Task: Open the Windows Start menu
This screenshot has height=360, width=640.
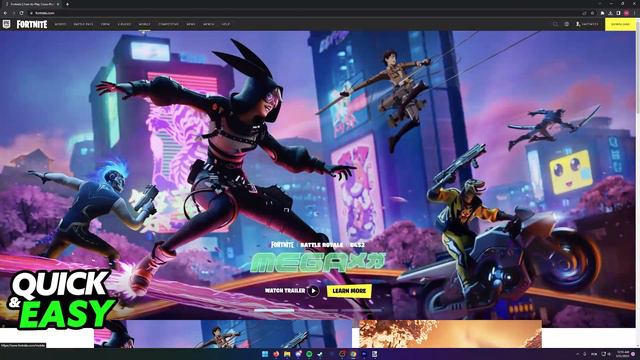Action: (x=264, y=354)
